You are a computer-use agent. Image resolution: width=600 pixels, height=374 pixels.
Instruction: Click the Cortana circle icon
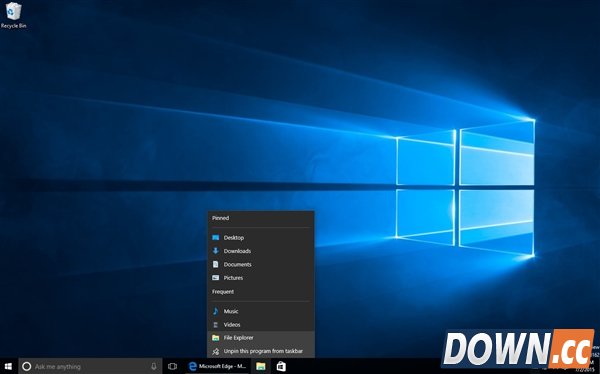pos(26,366)
